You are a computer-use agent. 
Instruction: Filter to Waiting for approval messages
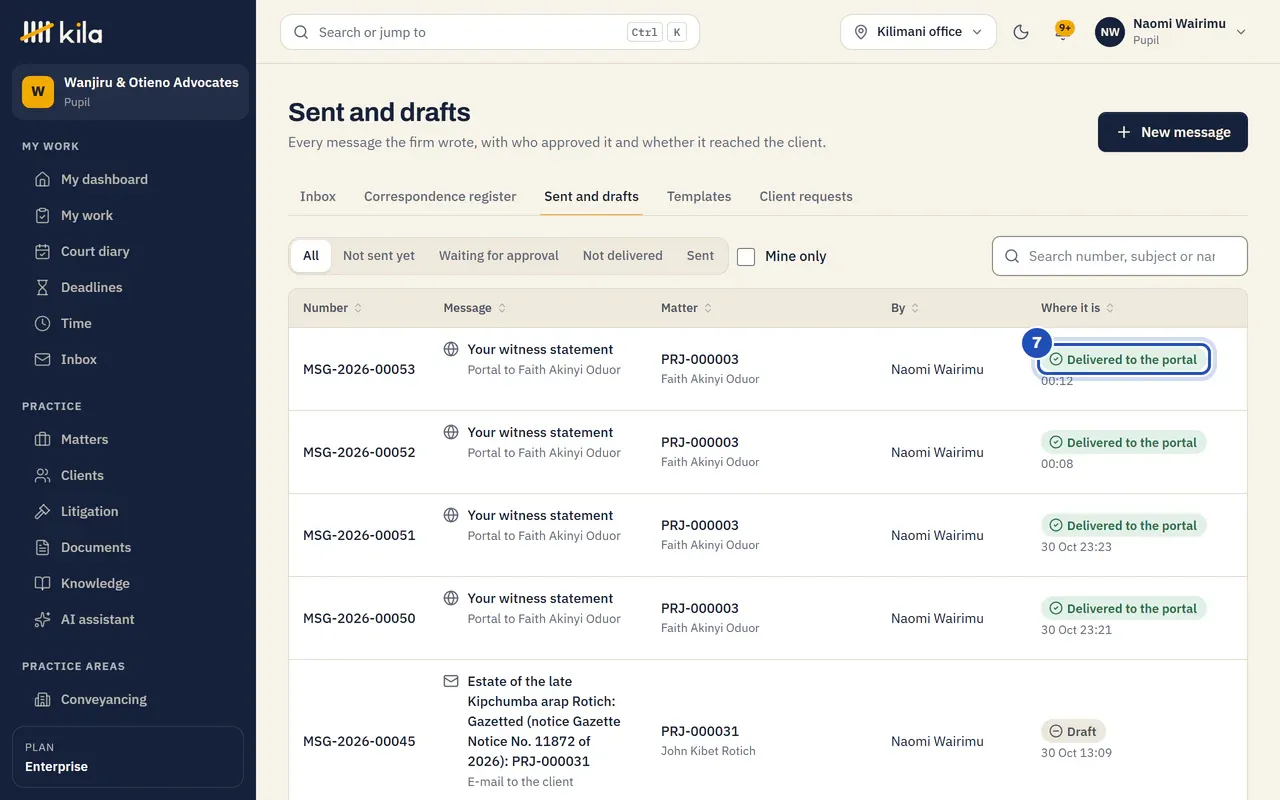(x=499, y=256)
